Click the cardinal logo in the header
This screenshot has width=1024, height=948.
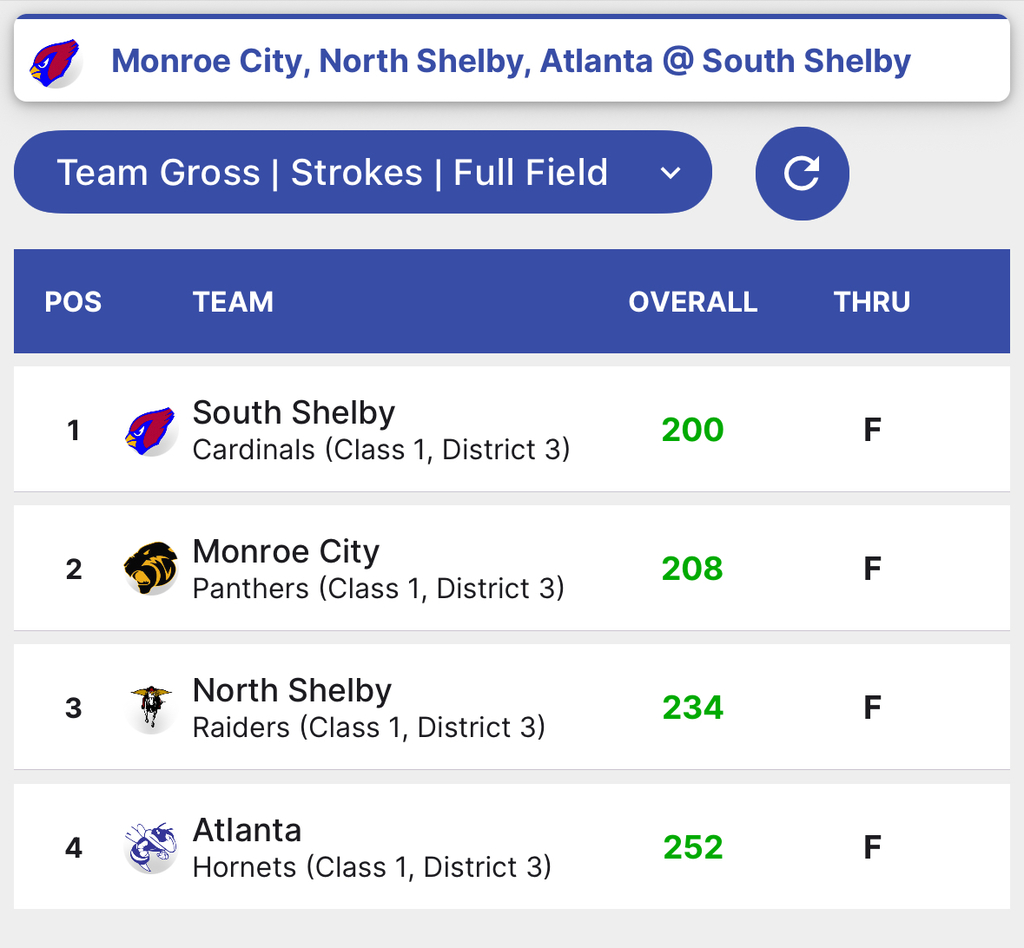pos(54,62)
